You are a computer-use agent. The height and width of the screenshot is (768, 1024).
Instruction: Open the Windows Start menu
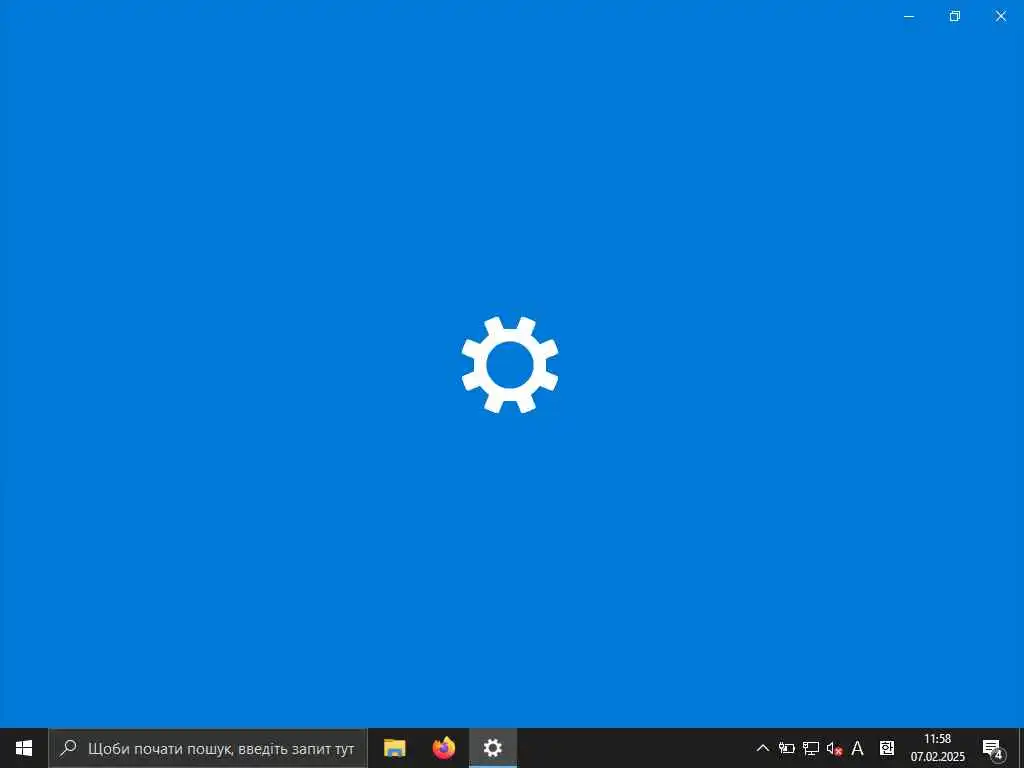[24, 748]
